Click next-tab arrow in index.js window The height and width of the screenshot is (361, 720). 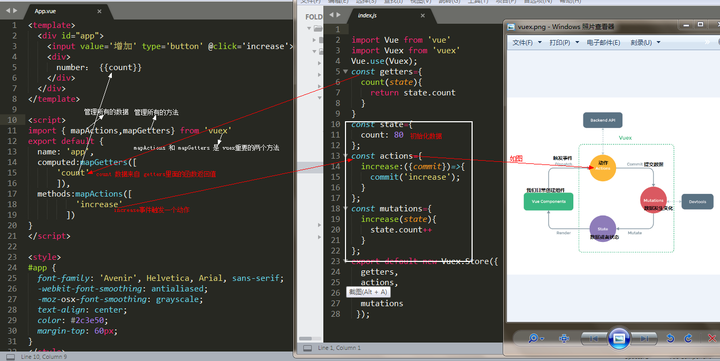point(338,15)
